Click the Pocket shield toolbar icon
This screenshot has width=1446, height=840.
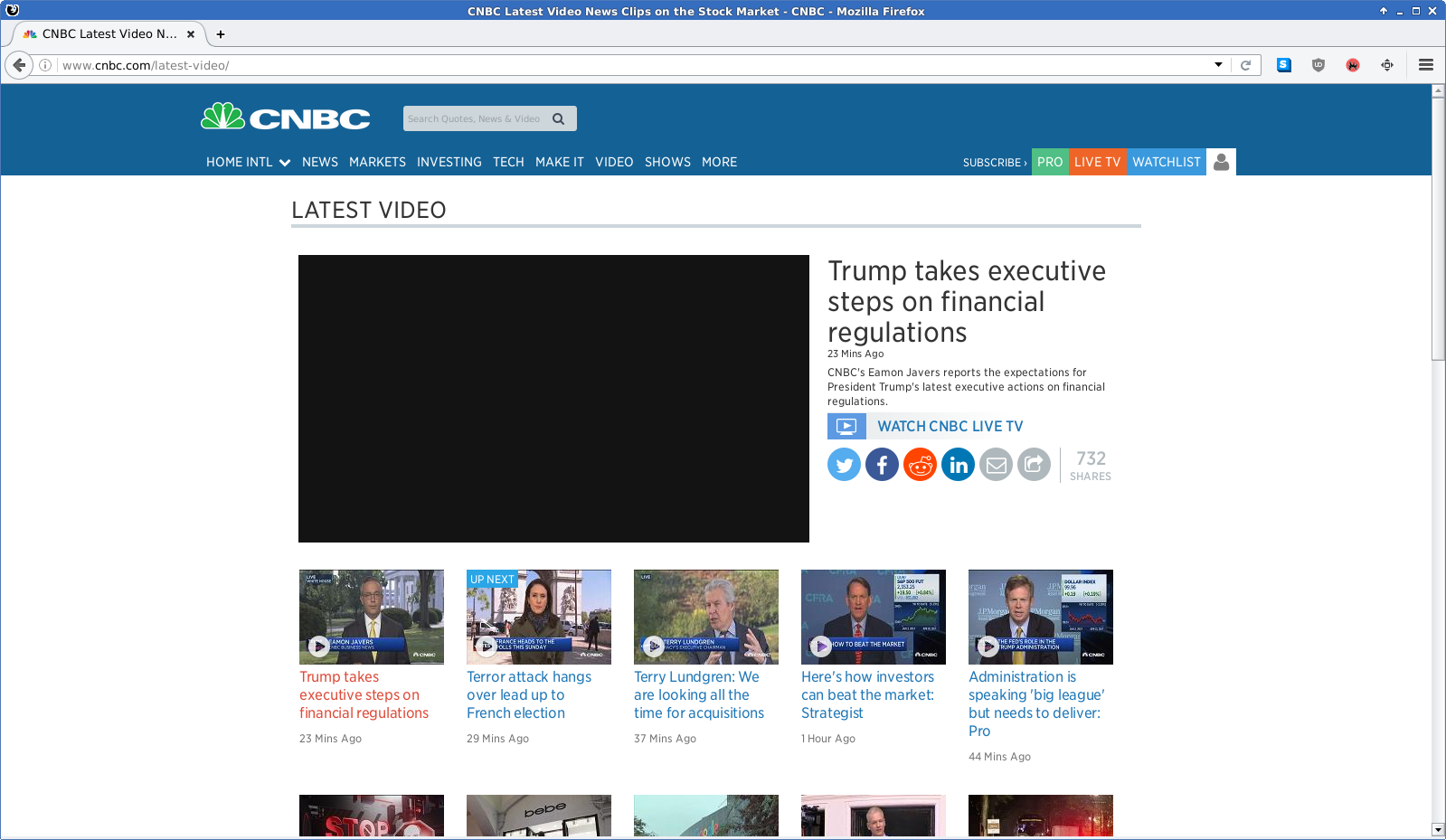point(1318,65)
